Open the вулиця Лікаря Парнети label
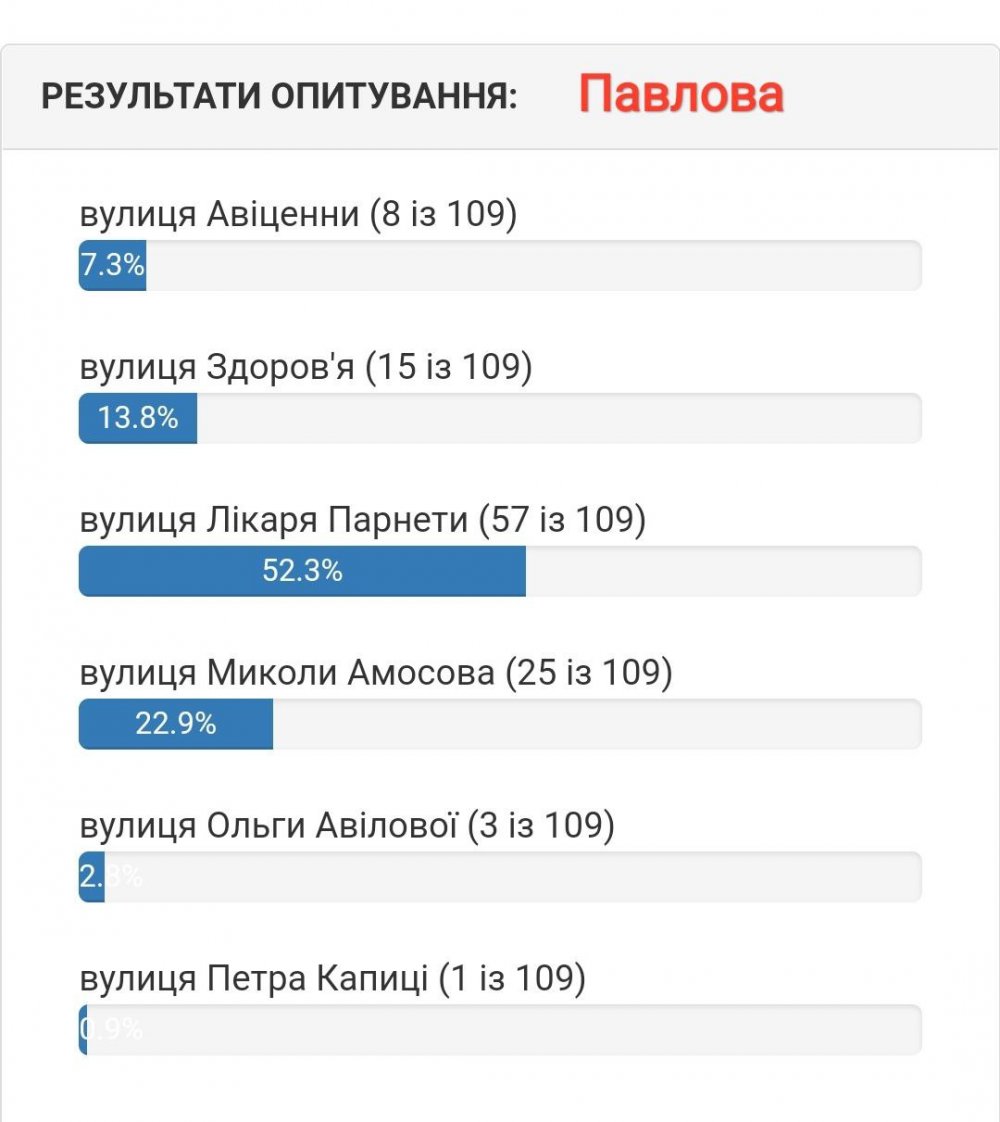 point(362,520)
